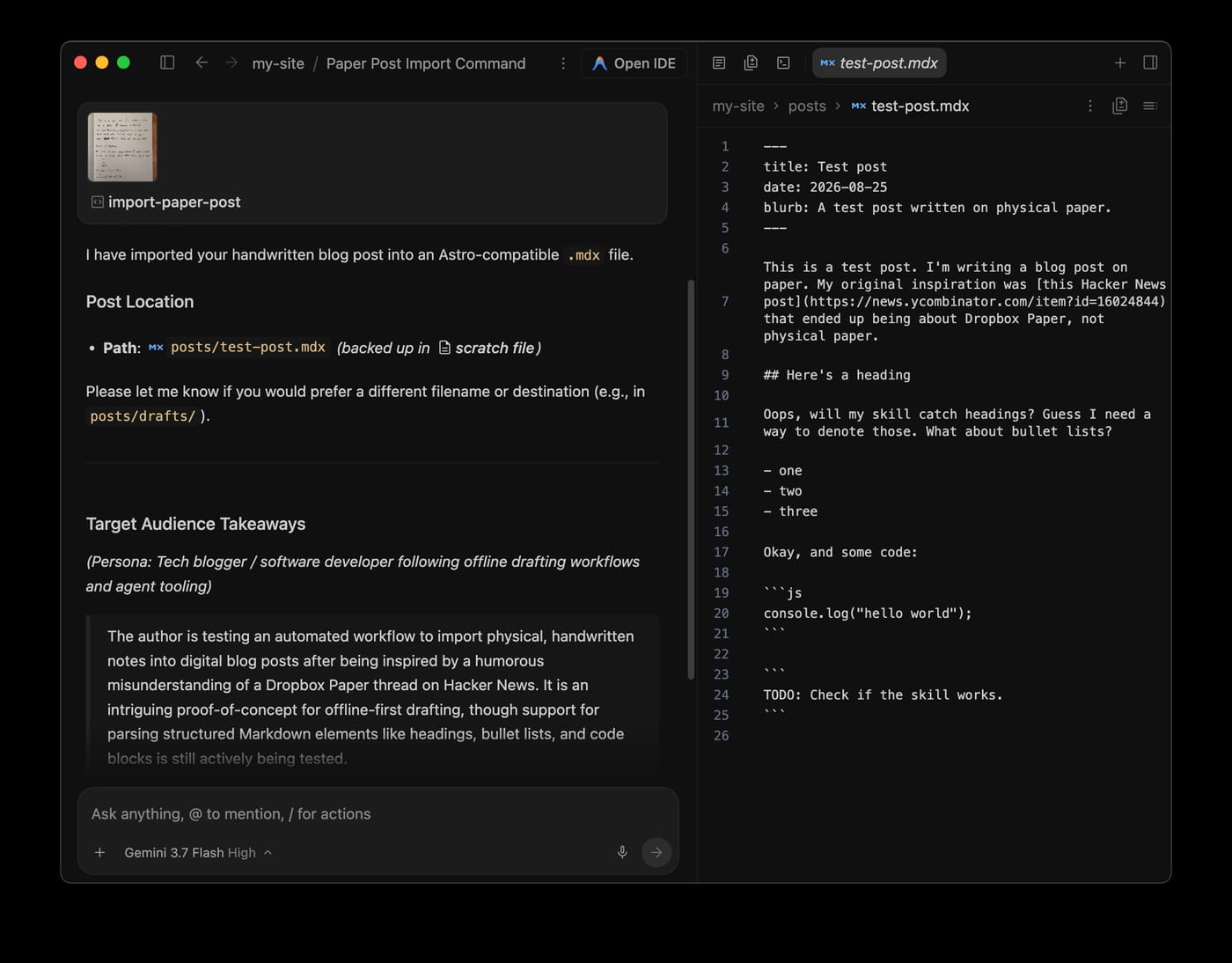This screenshot has height=963, width=1232.
Task: Click the .mdx inline code text
Action: pyautogui.click(x=583, y=255)
